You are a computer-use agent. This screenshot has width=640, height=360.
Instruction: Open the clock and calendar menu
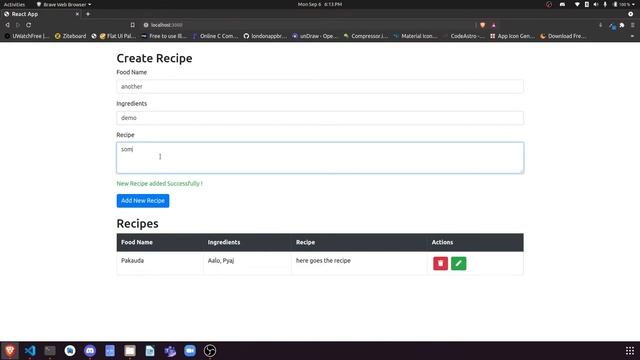(x=320, y=4)
